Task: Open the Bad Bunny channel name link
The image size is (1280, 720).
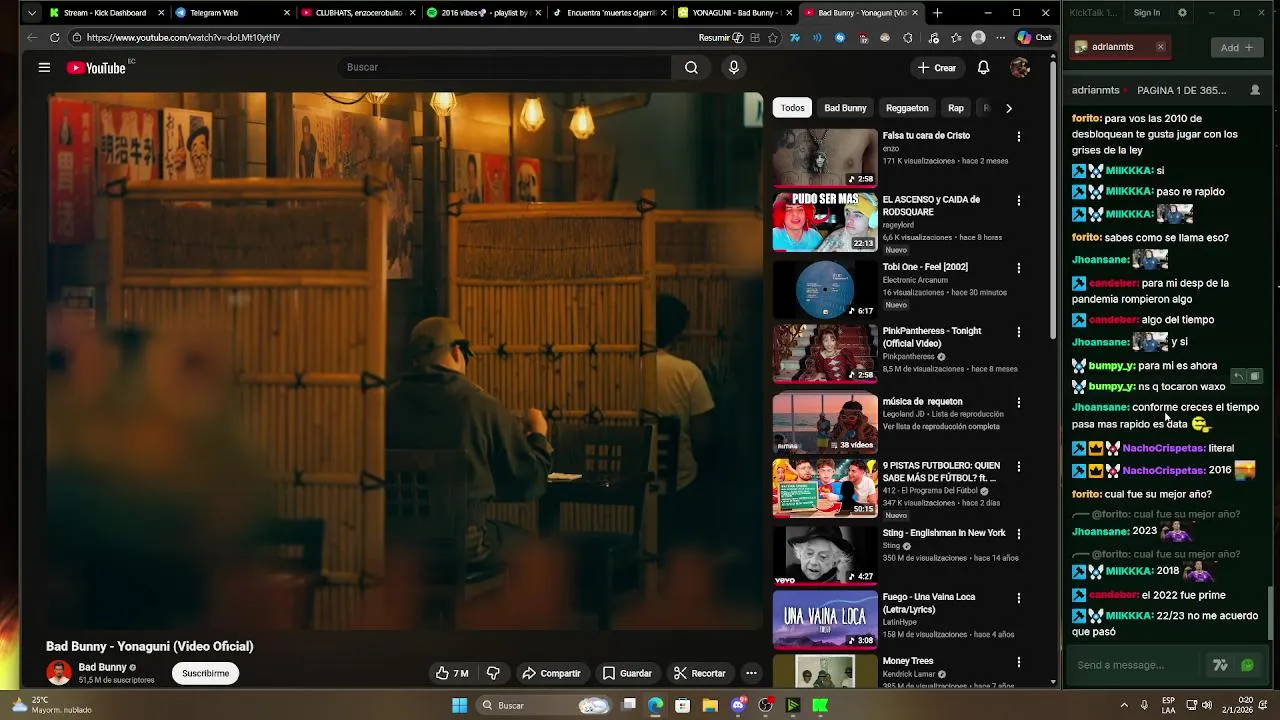Action: click(x=102, y=667)
